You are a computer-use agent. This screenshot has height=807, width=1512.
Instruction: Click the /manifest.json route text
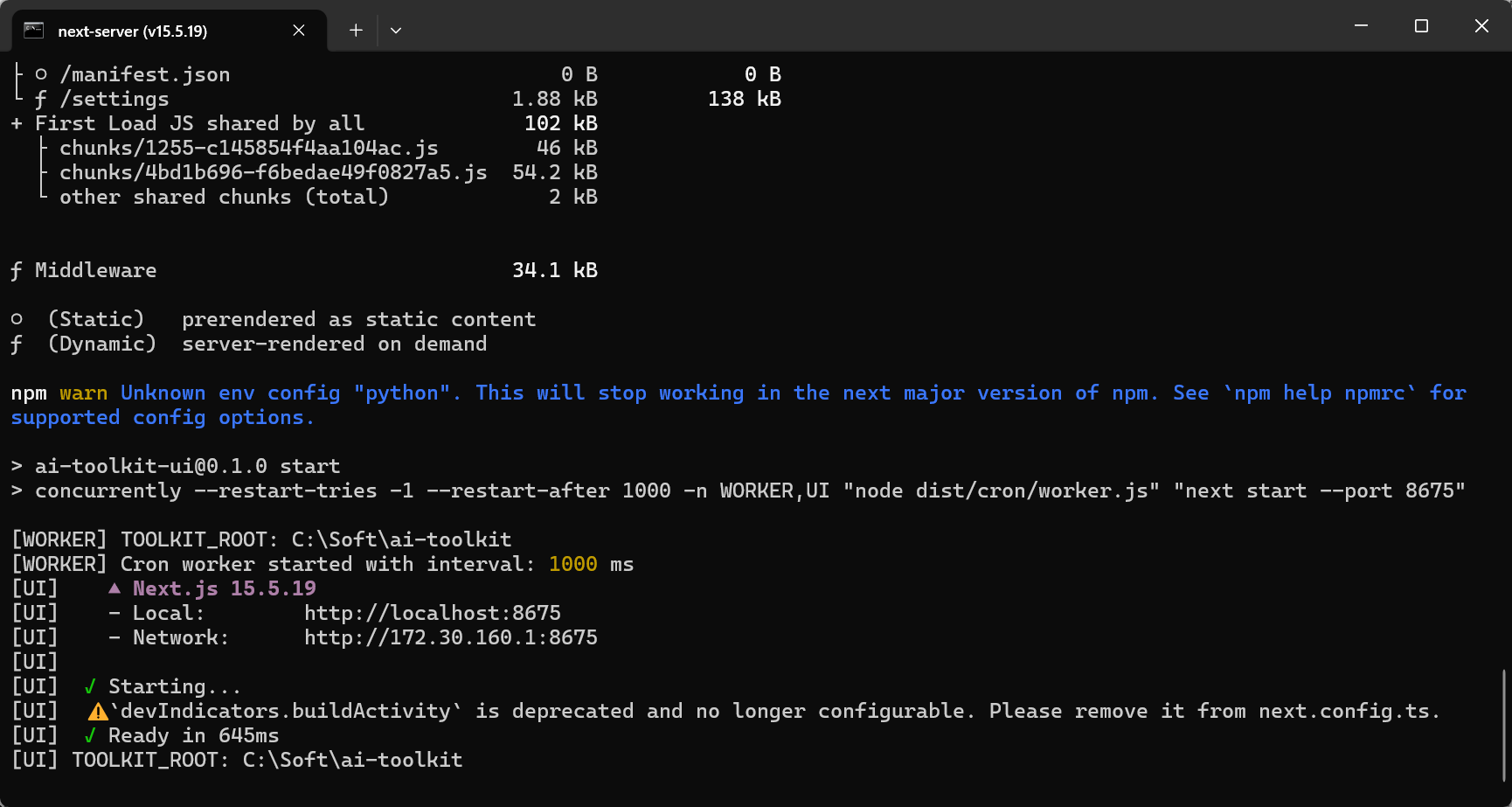145,74
